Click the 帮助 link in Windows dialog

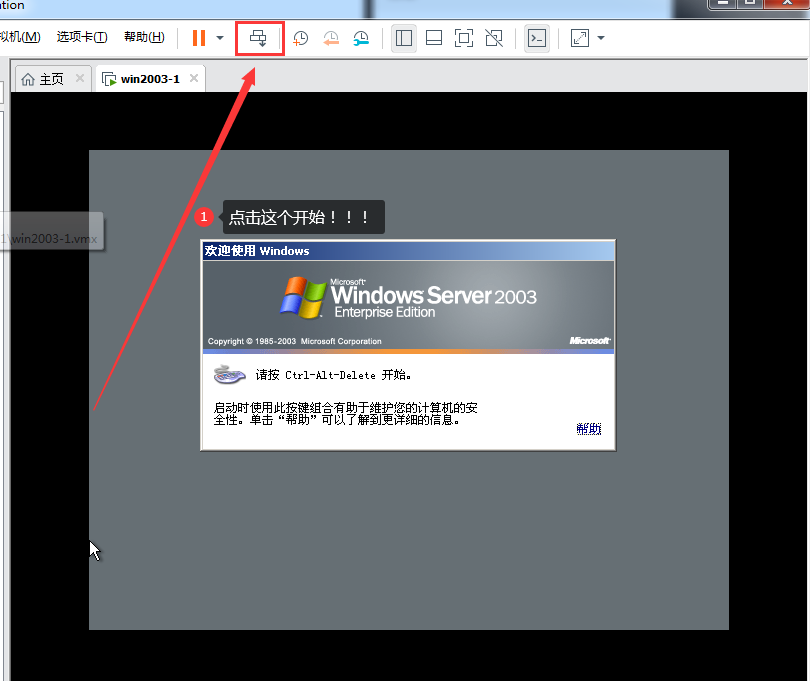pyautogui.click(x=588, y=428)
